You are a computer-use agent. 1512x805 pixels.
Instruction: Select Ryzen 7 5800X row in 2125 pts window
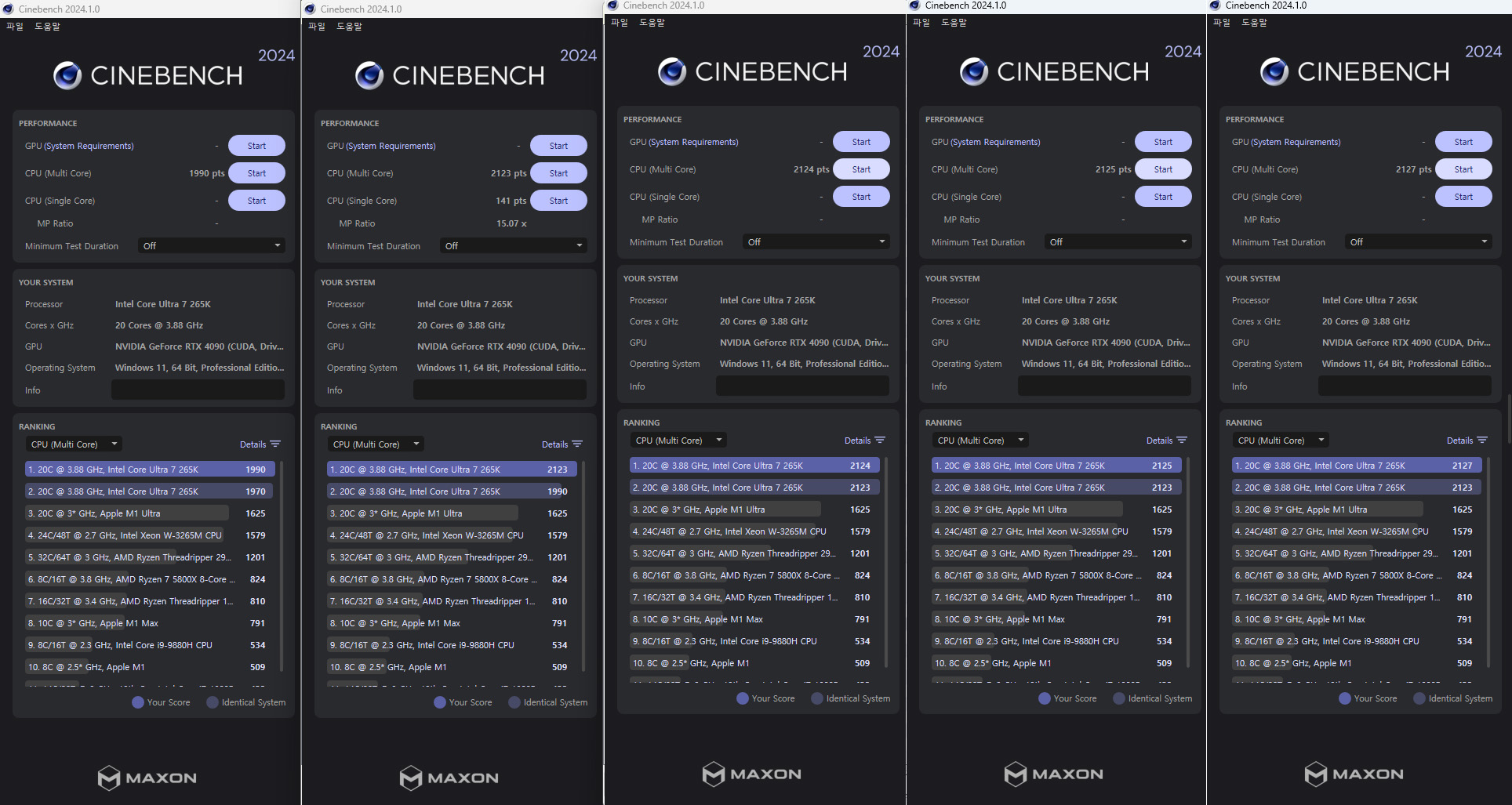tap(1056, 575)
